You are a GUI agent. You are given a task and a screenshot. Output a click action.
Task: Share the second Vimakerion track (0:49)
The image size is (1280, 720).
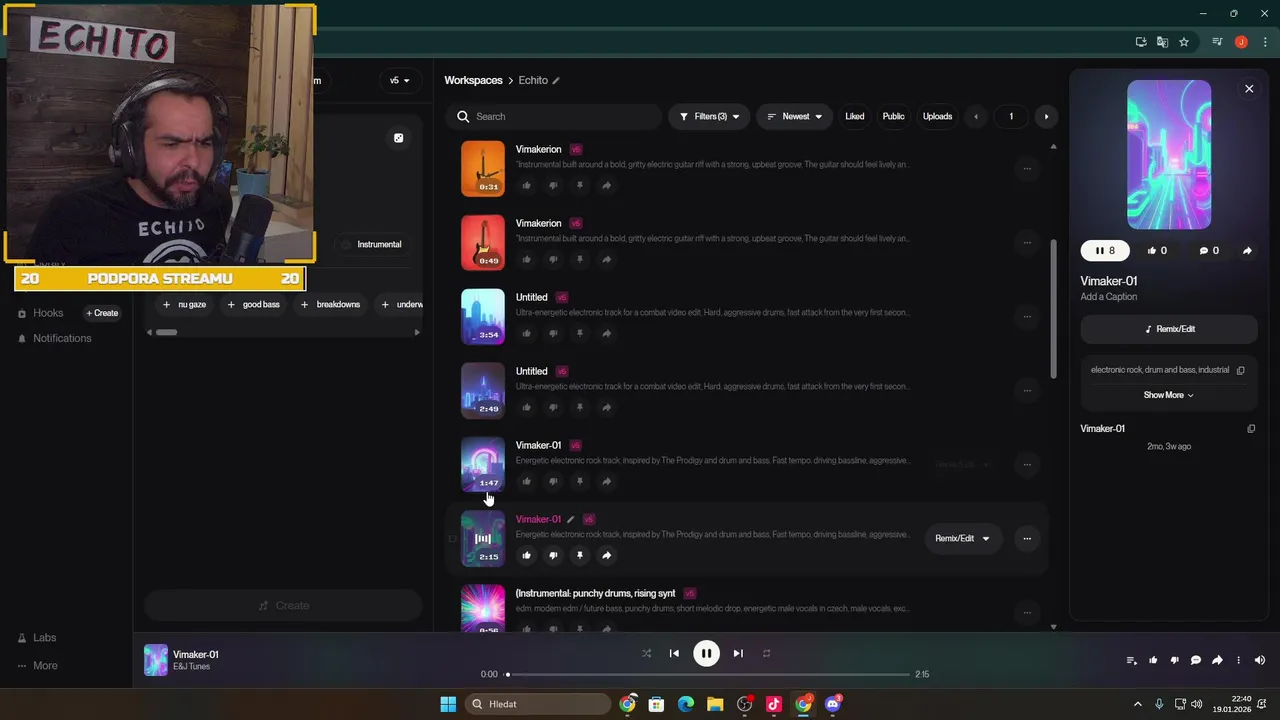606,259
